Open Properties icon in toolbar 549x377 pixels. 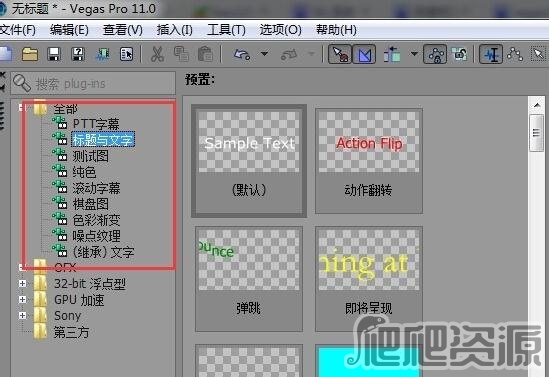pyautogui.click(x=126, y=54)
